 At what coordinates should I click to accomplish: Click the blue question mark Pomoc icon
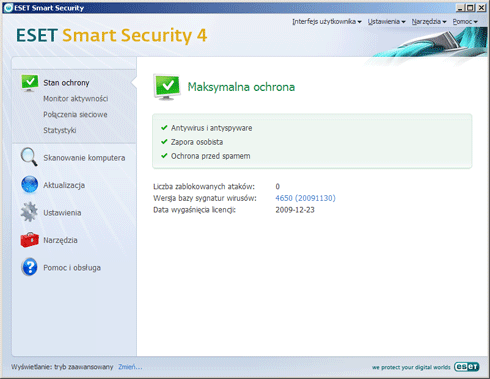click(x=30, y=267)
